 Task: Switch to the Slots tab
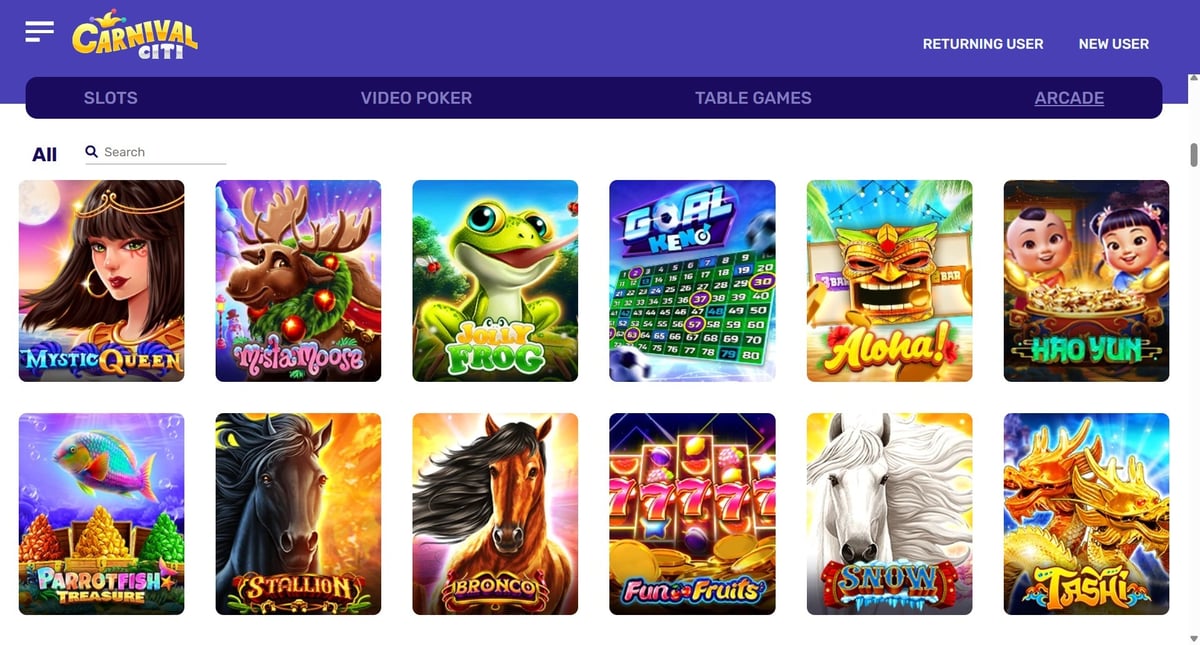[111, 98]
